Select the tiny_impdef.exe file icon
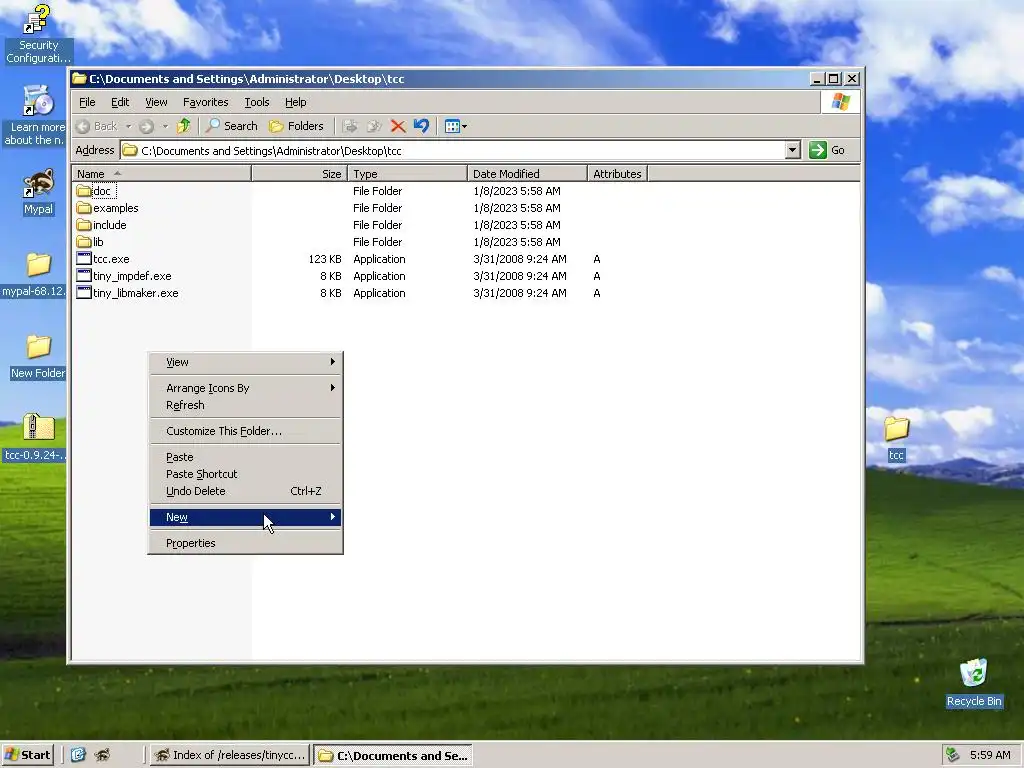The height and width of the screenshot is (768, 1024). click(84, 276)
